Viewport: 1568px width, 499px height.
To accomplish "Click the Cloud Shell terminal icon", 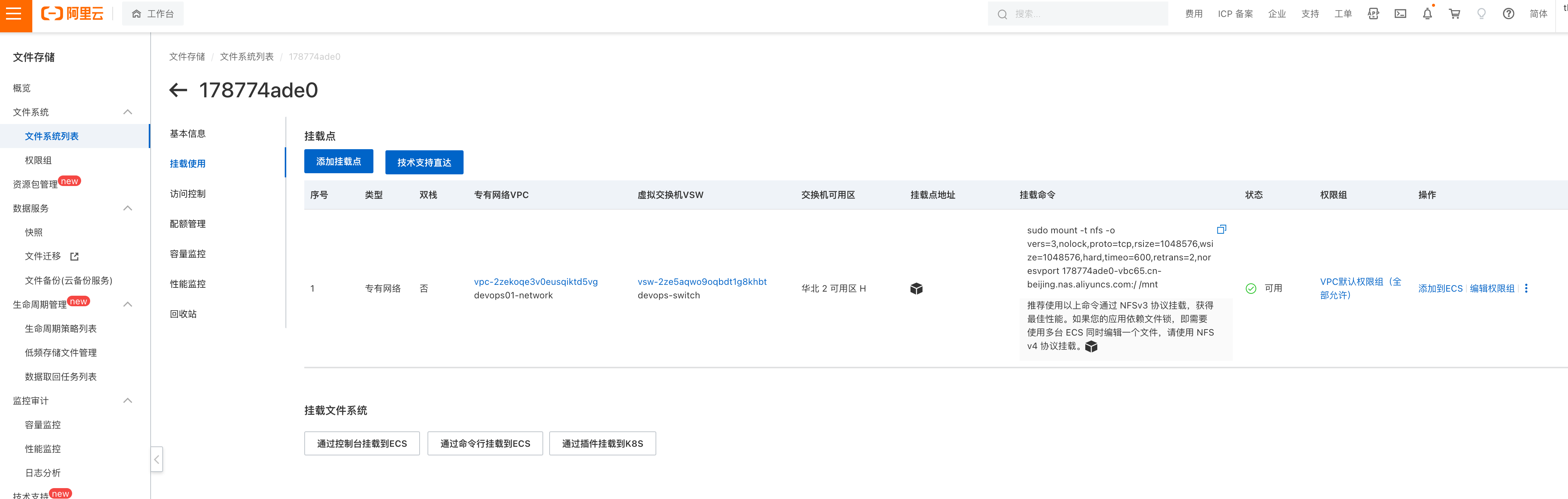I will 1400,14.
